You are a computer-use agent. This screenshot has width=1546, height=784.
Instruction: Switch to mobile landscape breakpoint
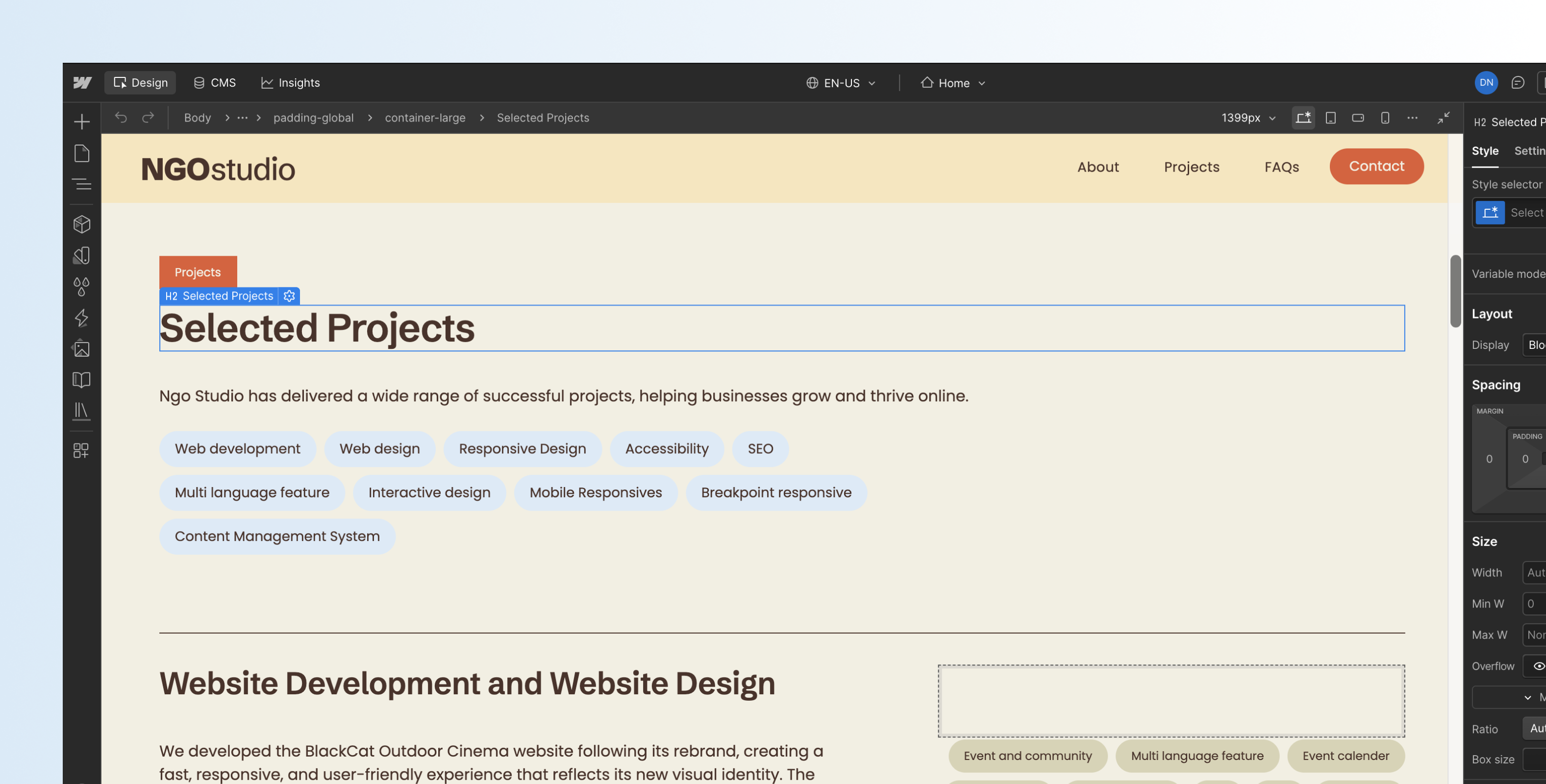pyautogui.click(x=1358, y=118)
